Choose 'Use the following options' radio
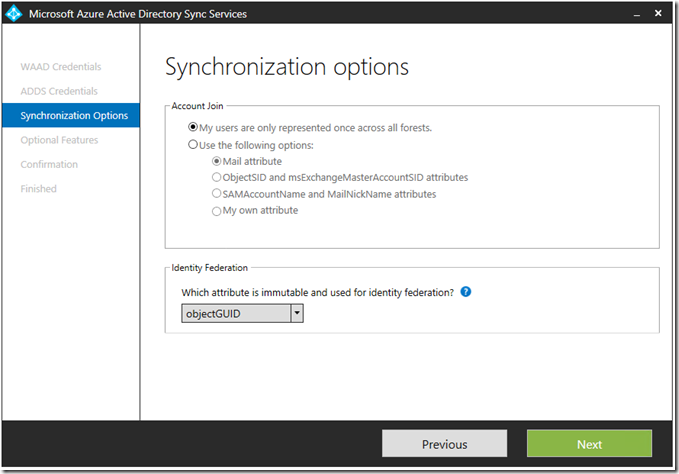 [193, 145]
